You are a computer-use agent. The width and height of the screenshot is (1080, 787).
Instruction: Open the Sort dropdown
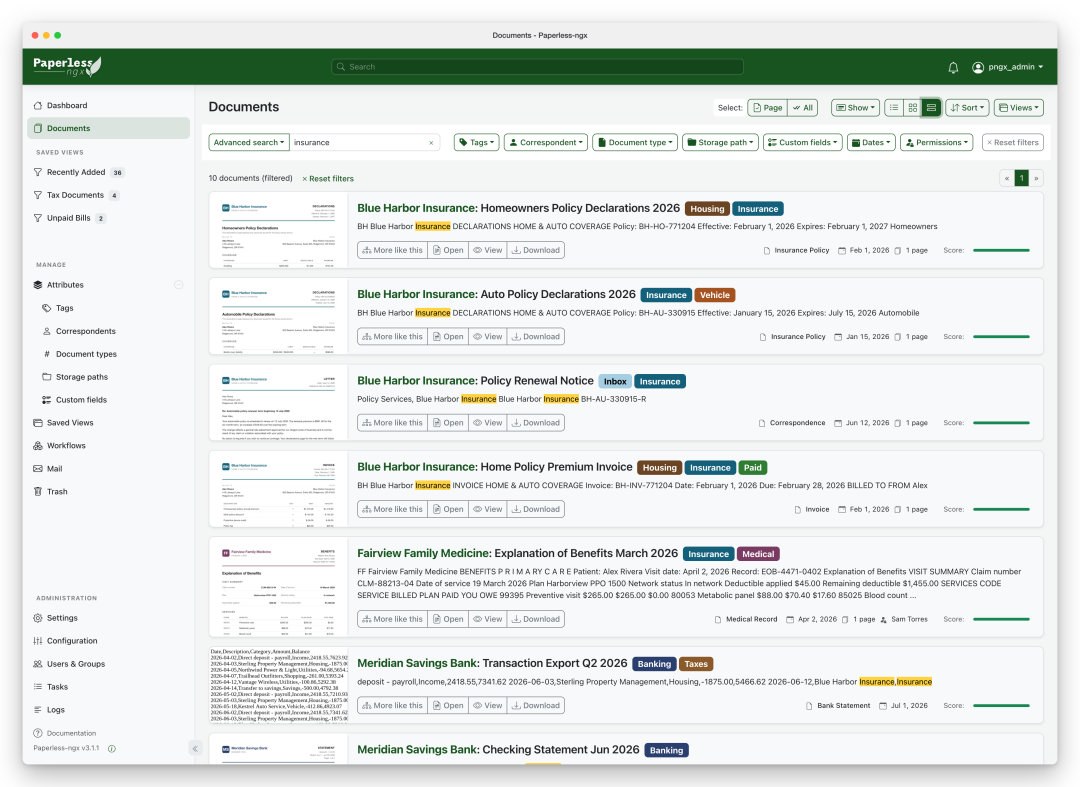coord(968,107)
